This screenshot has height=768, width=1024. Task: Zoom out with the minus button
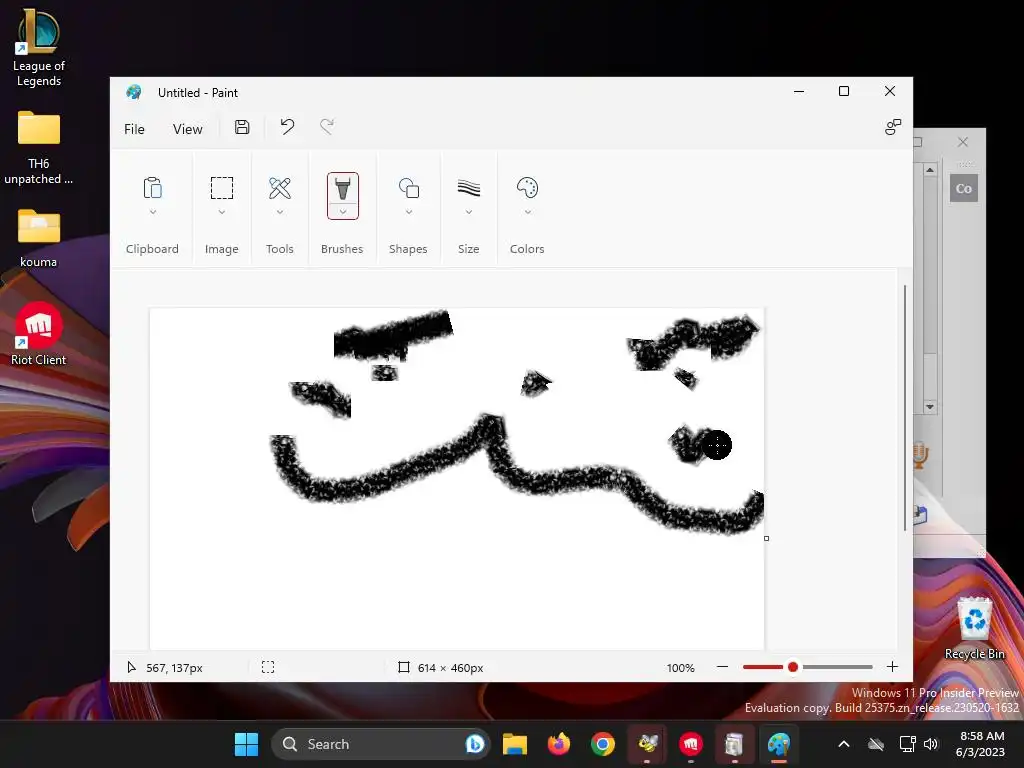pyautogui.click(x=722, y=667)
